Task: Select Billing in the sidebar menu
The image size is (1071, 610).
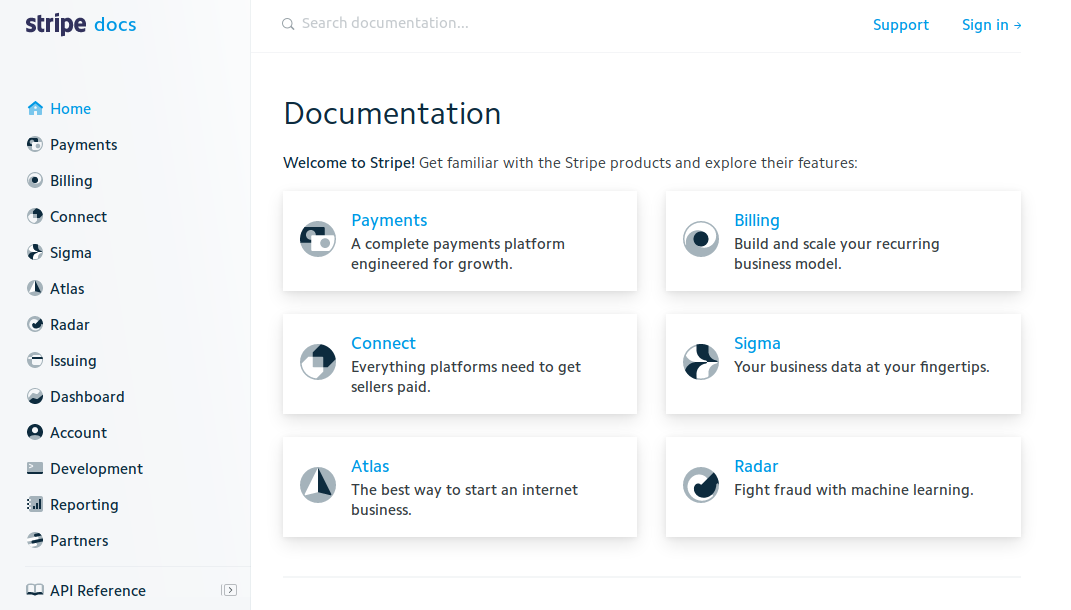Action: [x=71, y=181]
